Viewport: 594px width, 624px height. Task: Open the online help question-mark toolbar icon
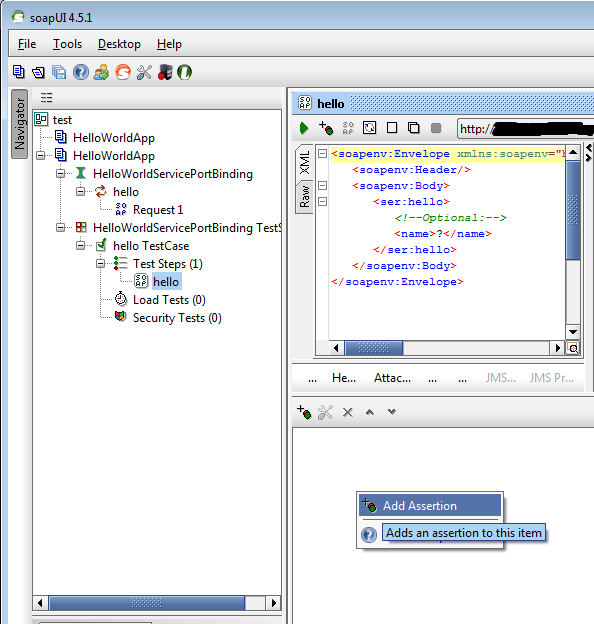pyautogui.click(x=81, y=72)
